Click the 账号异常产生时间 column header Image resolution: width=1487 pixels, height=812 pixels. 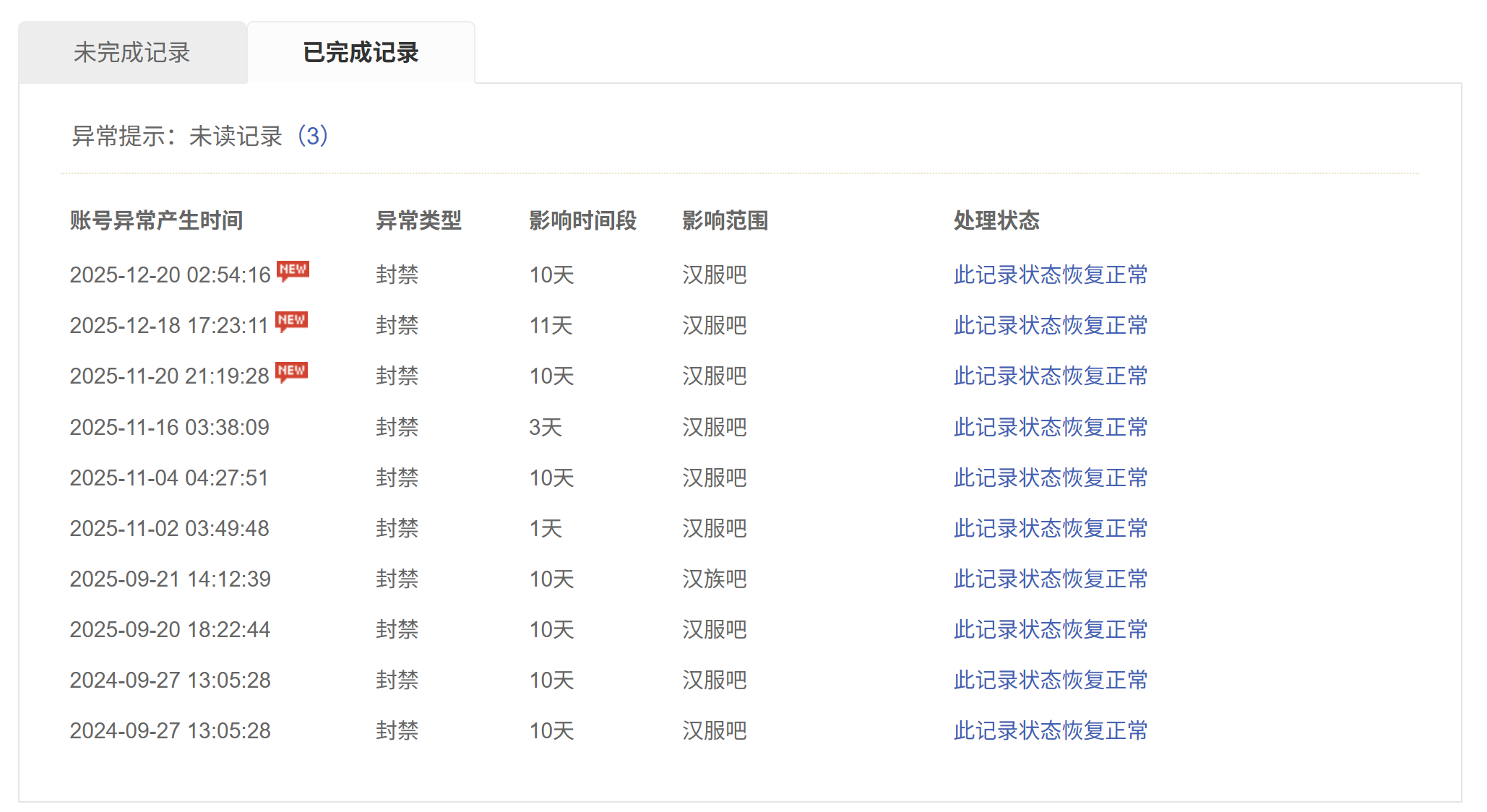click(x=156, y=220)
